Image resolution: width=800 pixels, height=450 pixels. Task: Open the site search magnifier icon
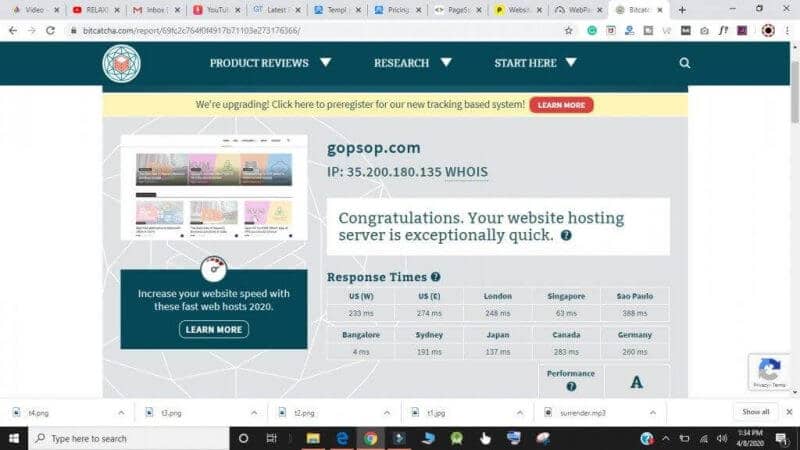point(684,63)
